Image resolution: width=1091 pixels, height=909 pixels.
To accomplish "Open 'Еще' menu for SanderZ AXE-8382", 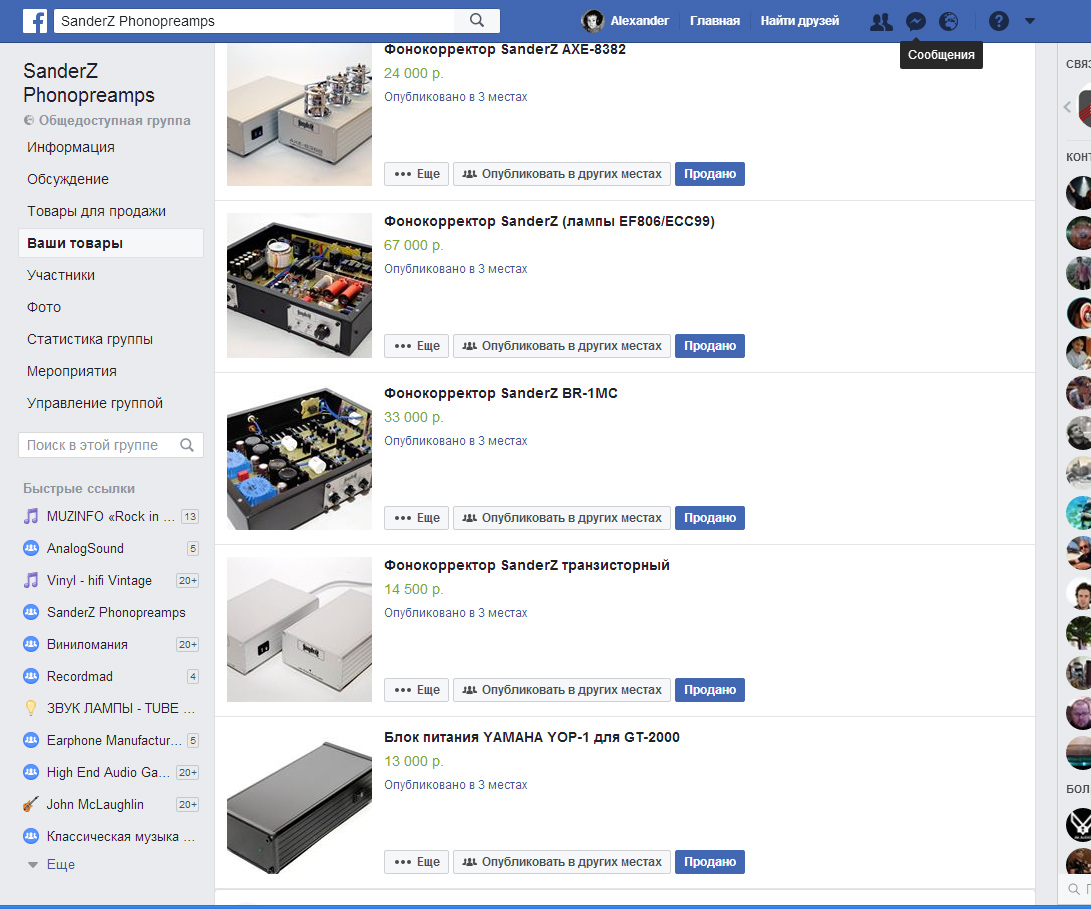I will (x=417, y=174).
